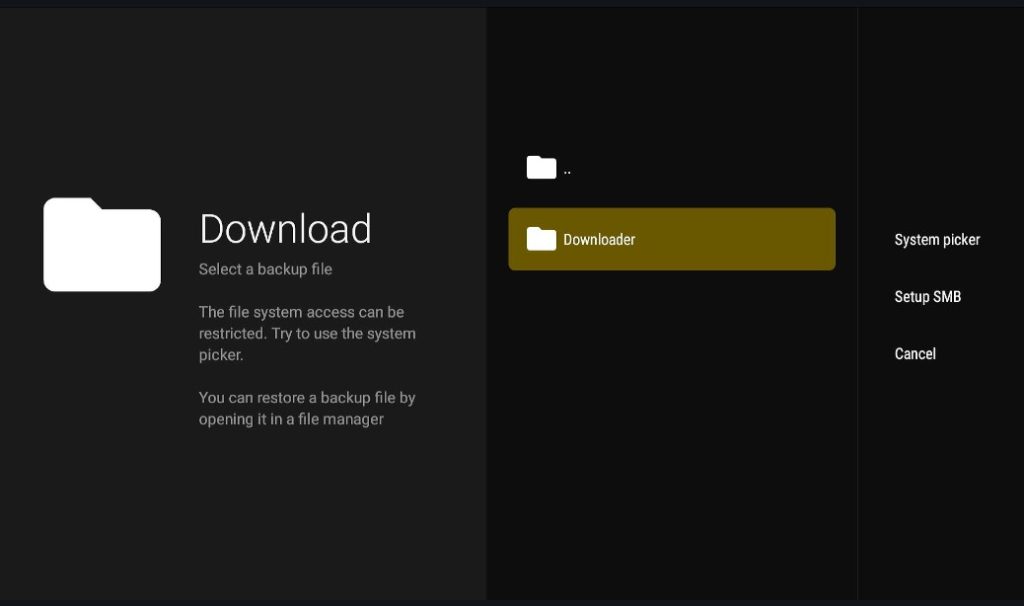Open the Setup SMB option
Viewport: 1024px width, 606px height.
pos(927,296)
